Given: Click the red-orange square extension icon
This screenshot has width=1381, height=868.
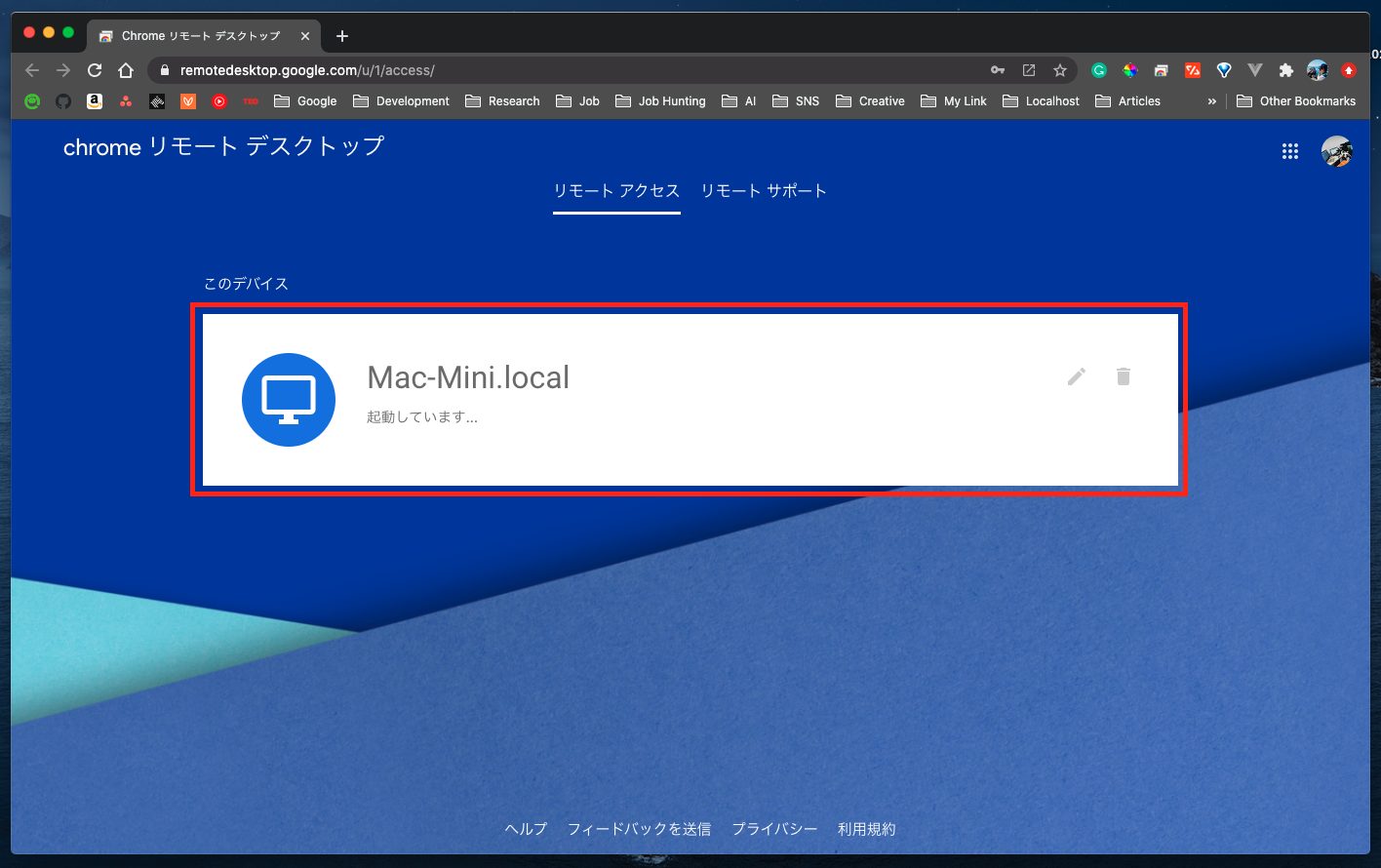Looking at the screenshot, I should click(x=1192, y=70).
